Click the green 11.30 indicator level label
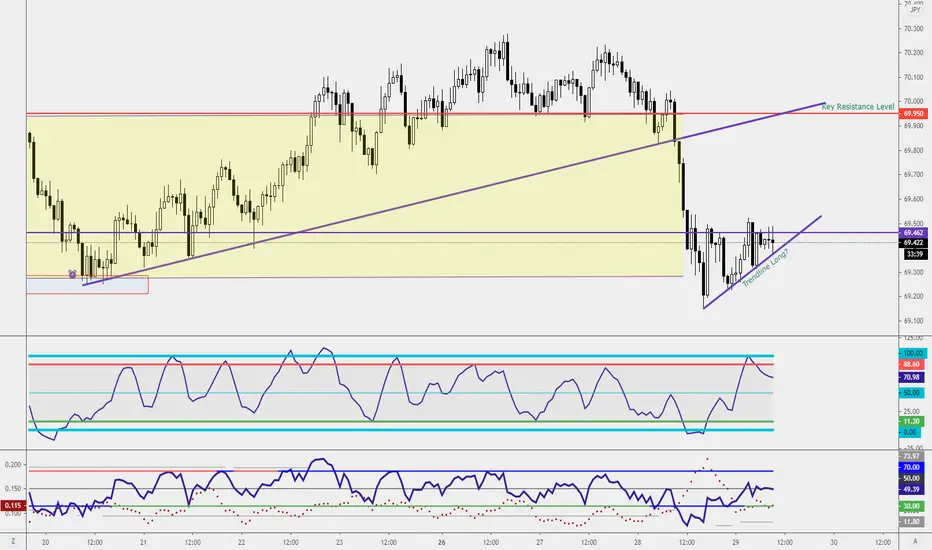 [x=911, y=422]
